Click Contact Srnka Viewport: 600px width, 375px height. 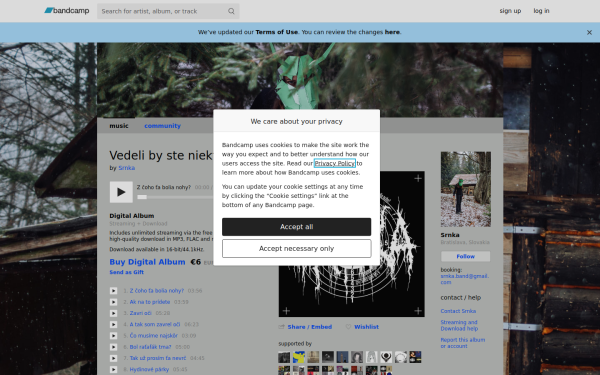click(458, 311)
